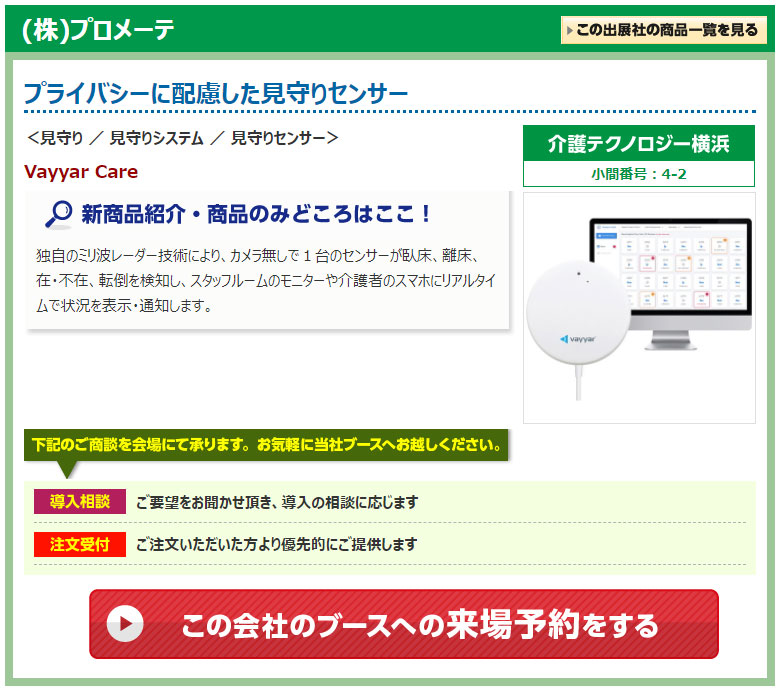The height and width of the screenshot is (689, 779).
Task: Click the 小間番号:4-2 booth number
Action: (x=638, y=174)
